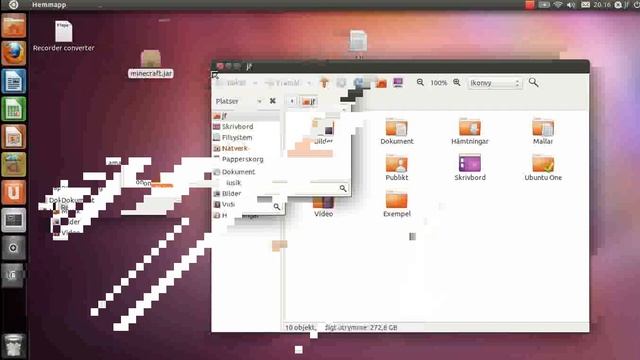Click the Tillbaka back button
This screenshot has width=640, height=360.
[231, 83]
